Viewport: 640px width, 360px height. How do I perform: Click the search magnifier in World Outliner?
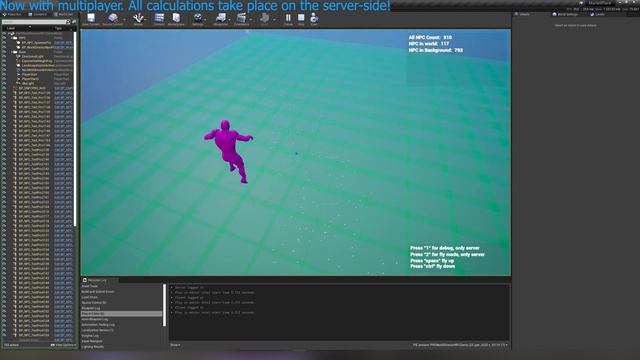pos(68,22)
